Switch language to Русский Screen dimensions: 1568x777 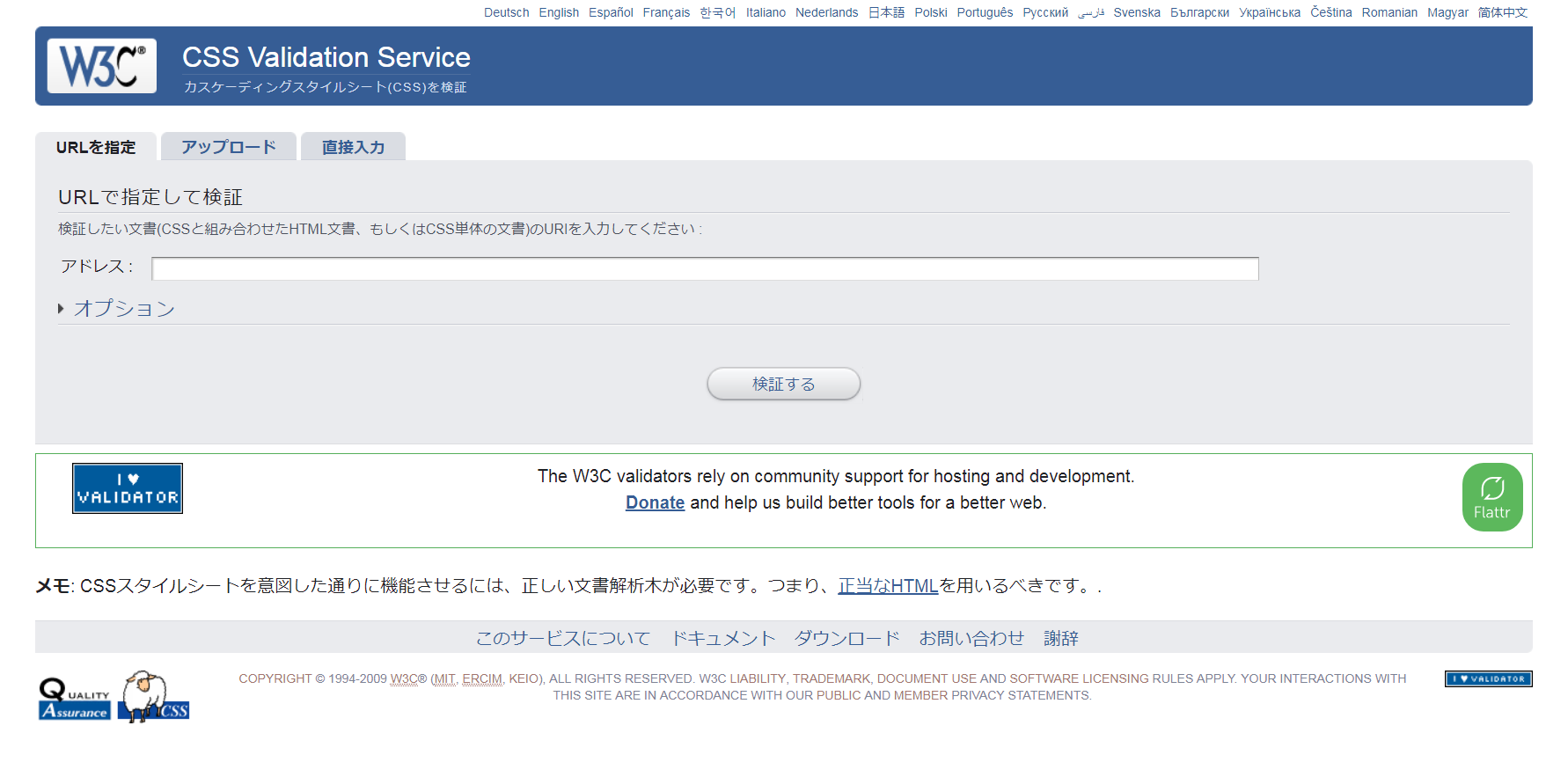point(1045,12)
